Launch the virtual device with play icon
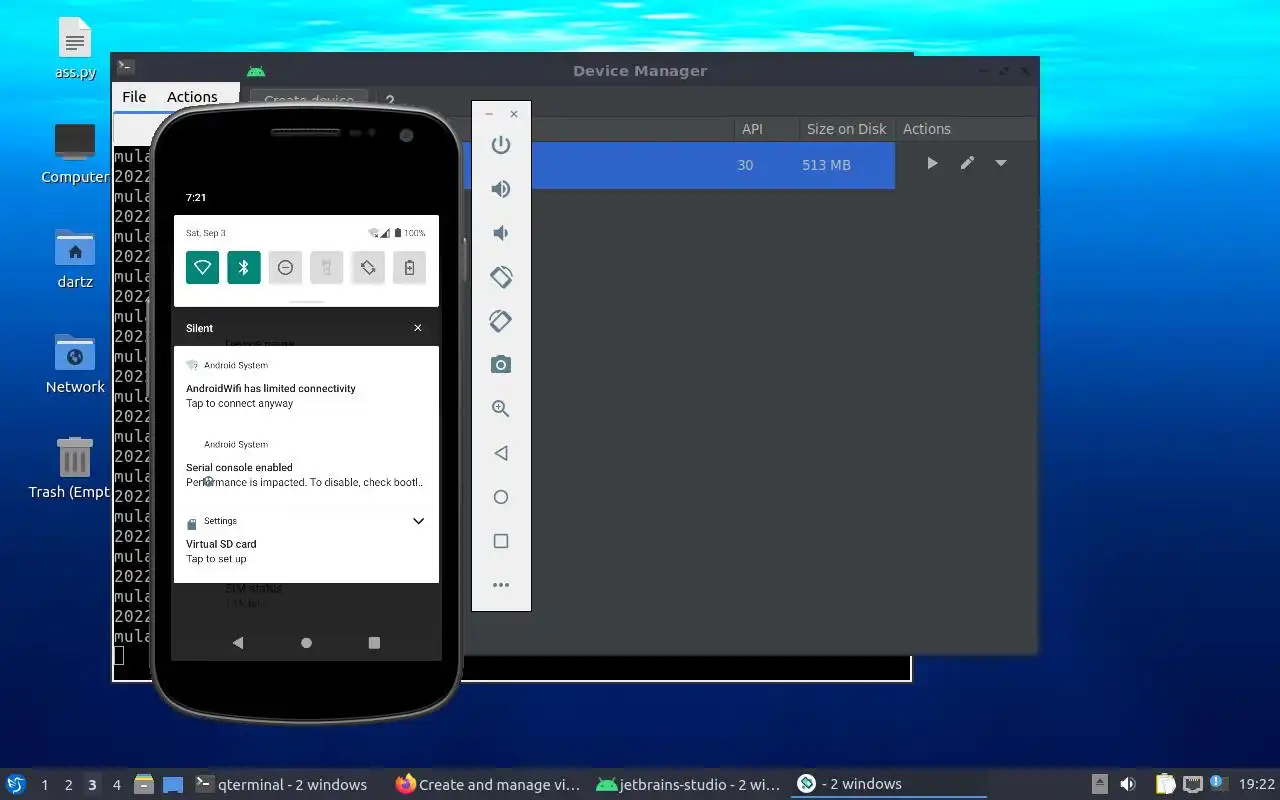 (932, 163)
